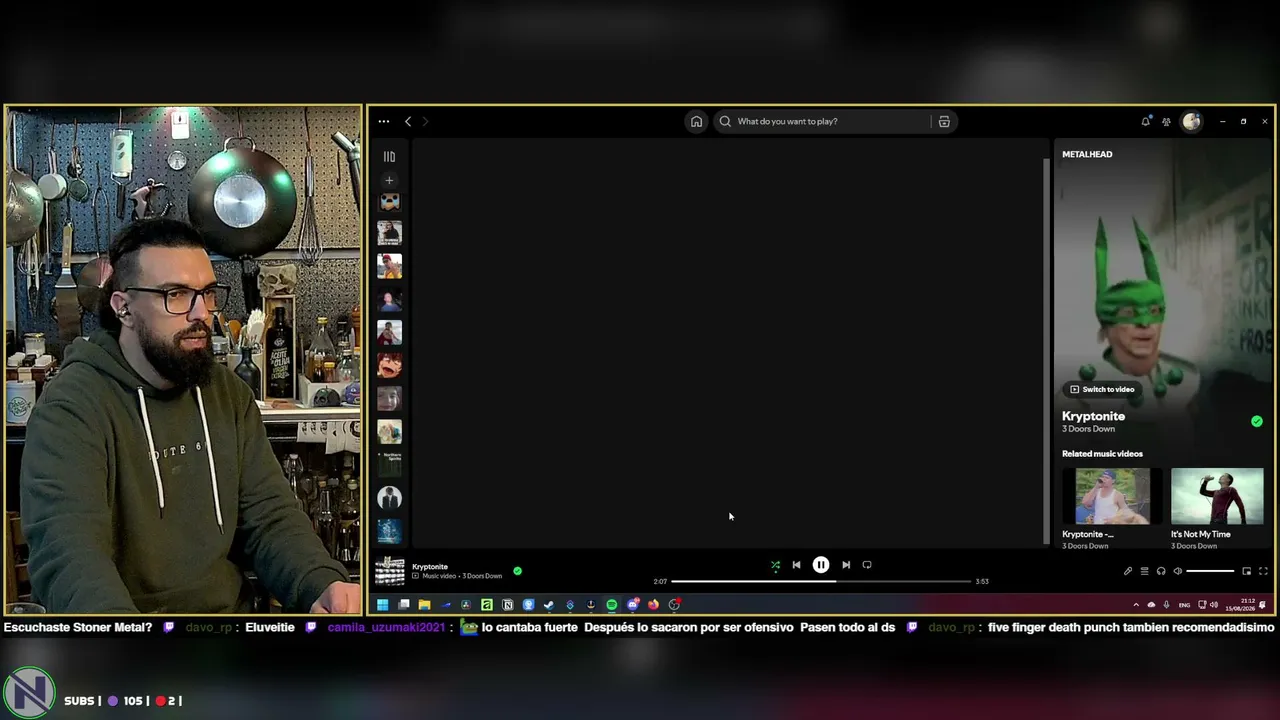Mute the volume speaker icon

1178,571
